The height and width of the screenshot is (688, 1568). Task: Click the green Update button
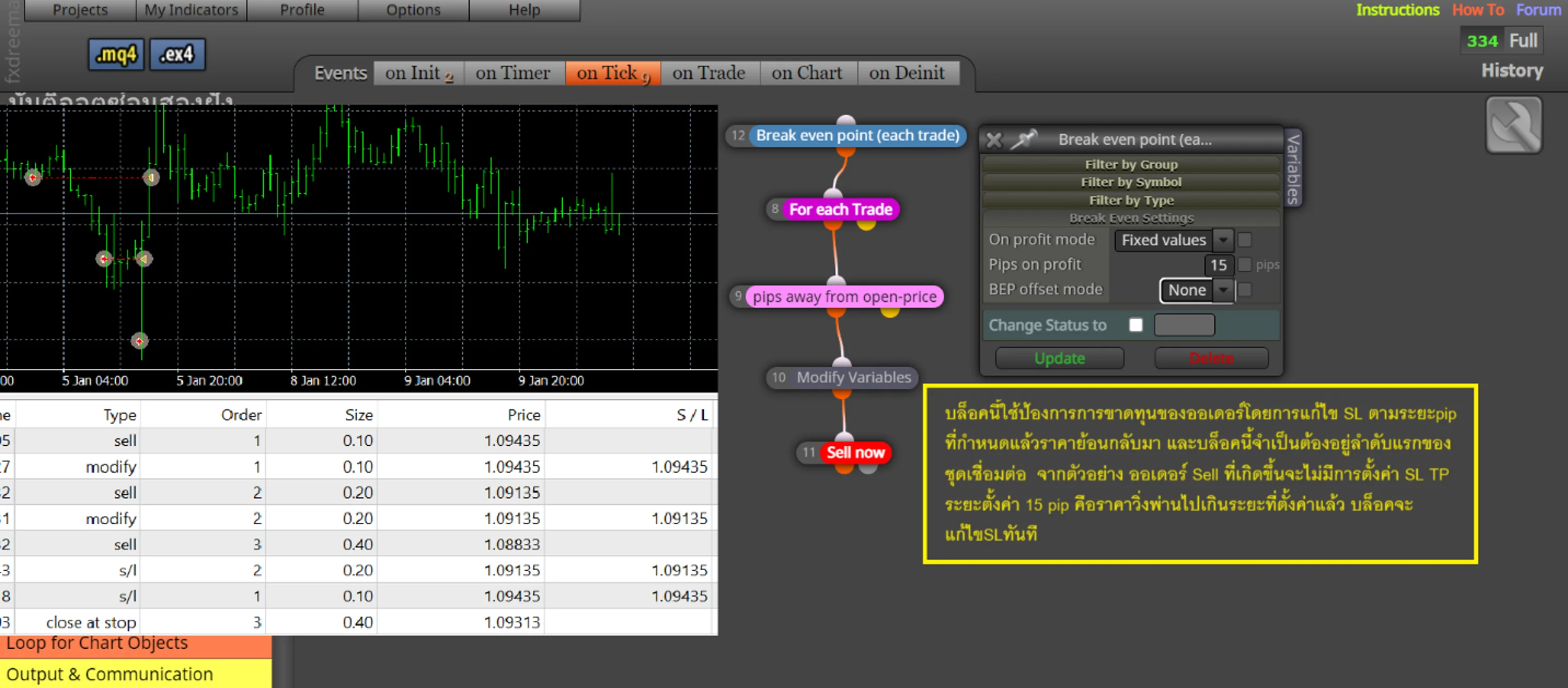click(1059, 358)
